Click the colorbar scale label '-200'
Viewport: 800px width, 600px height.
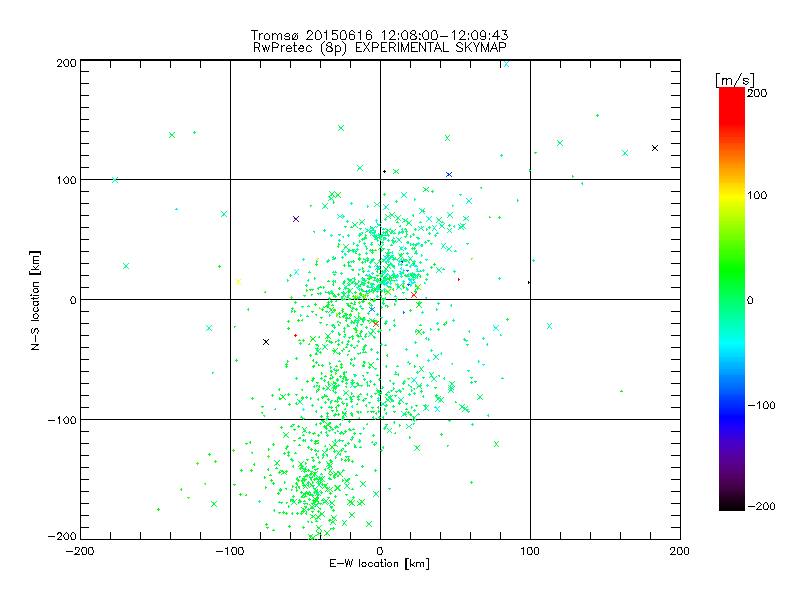click(761, 507)
